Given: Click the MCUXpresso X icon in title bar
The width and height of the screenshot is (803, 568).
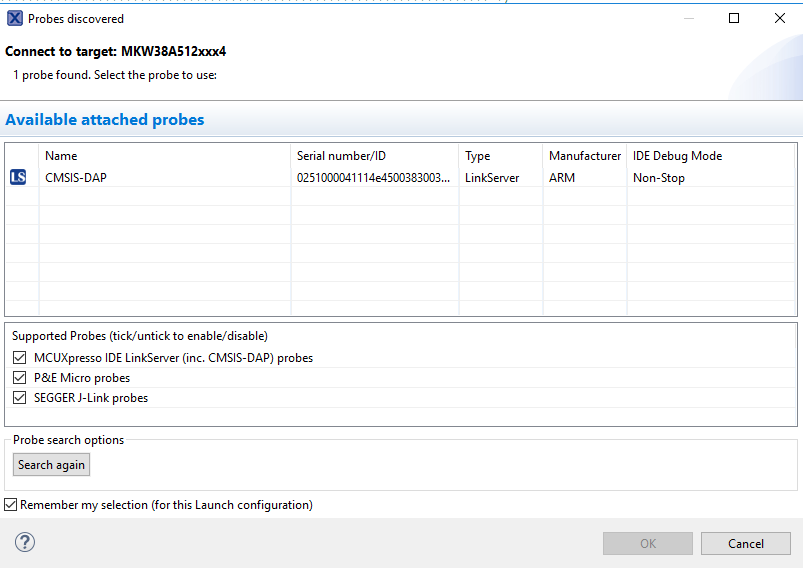Looking at the screenshot, I should [x=15, y=18].
